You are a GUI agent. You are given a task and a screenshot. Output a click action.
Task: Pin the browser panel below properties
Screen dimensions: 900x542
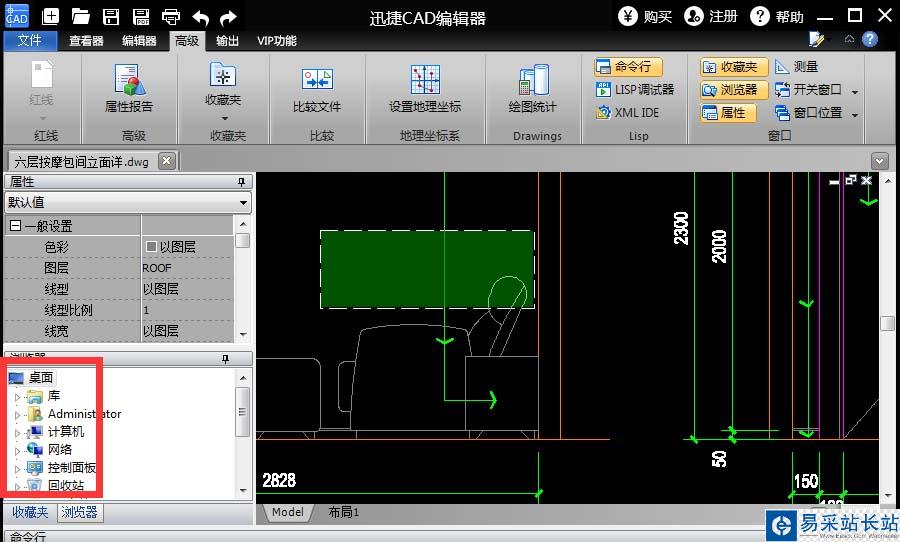225,359
